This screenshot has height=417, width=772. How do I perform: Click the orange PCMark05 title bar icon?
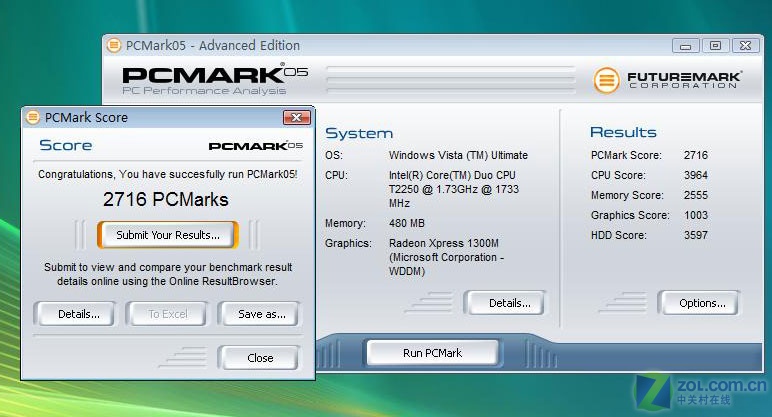tap(114, 45)
